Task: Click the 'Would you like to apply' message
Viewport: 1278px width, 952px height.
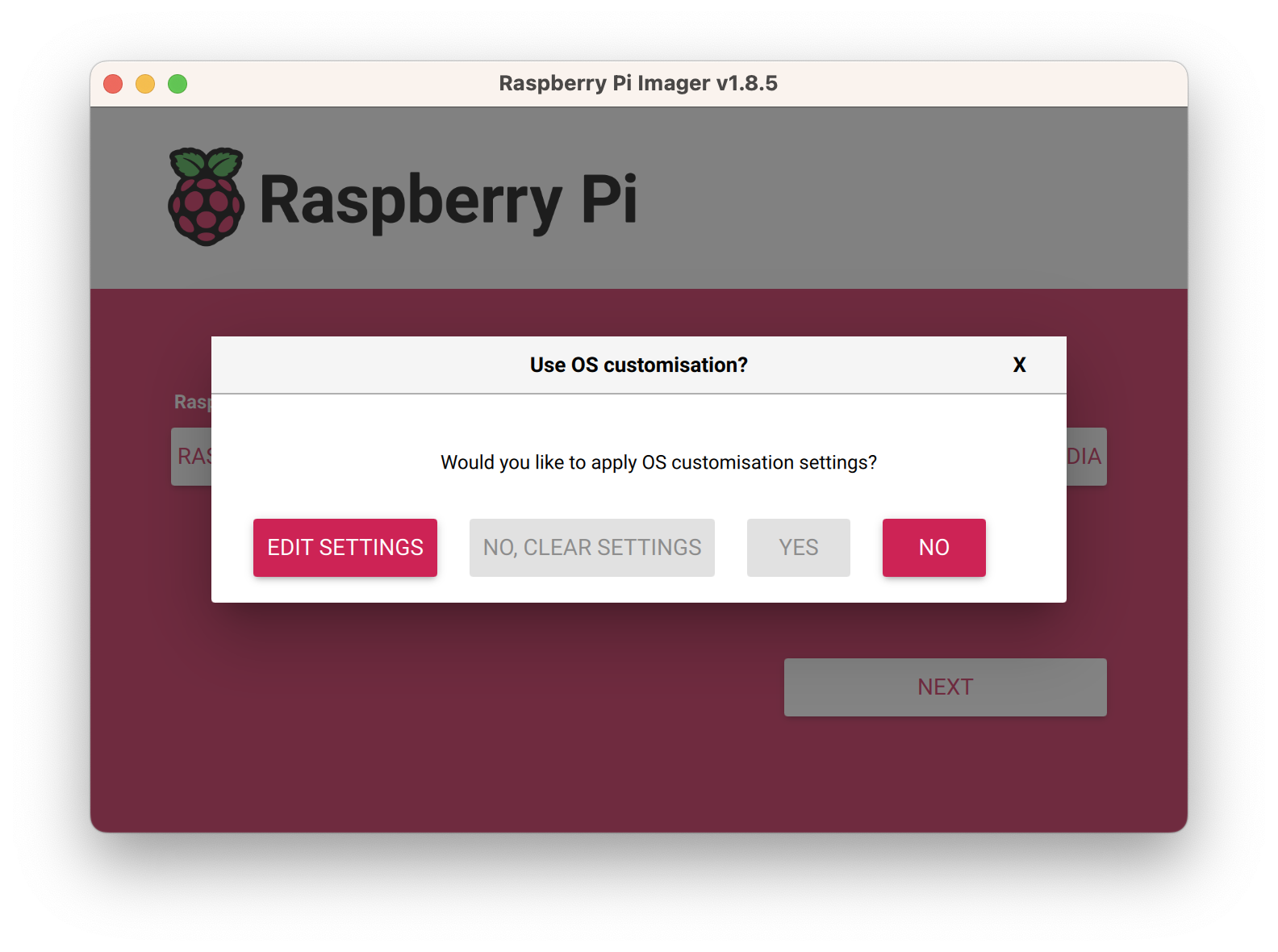Action: pyautogui.click(x=658, y=462)
